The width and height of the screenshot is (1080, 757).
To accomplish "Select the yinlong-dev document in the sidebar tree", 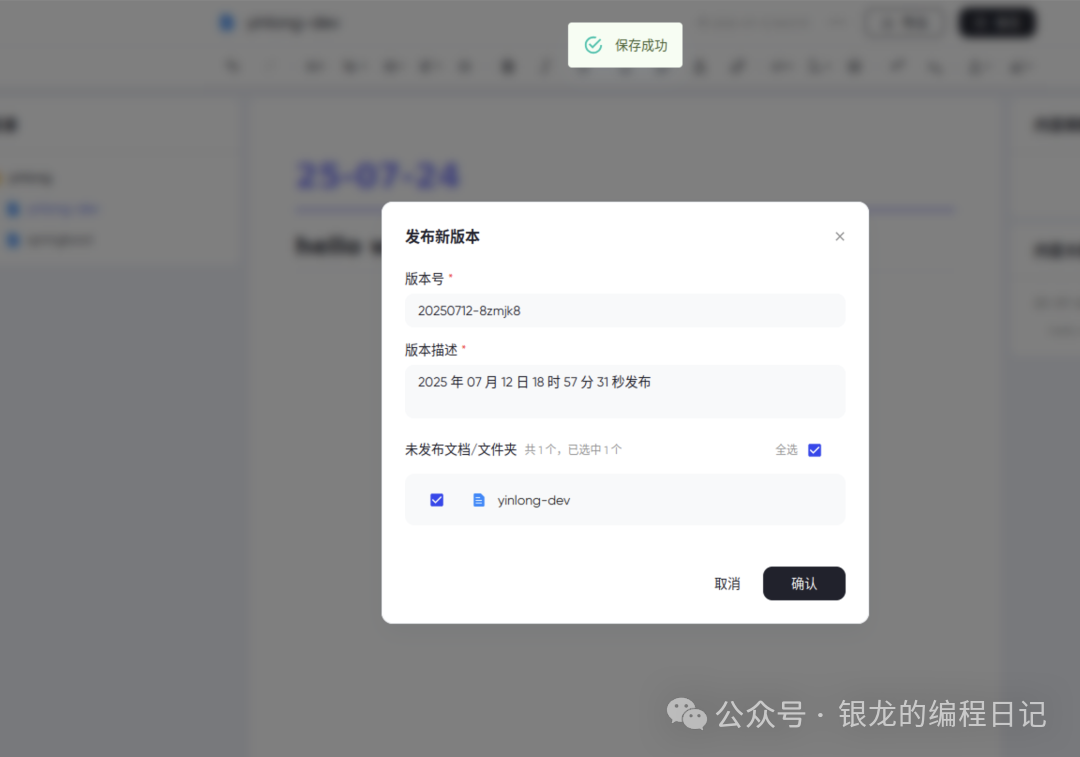I will (x=60, y=209).
